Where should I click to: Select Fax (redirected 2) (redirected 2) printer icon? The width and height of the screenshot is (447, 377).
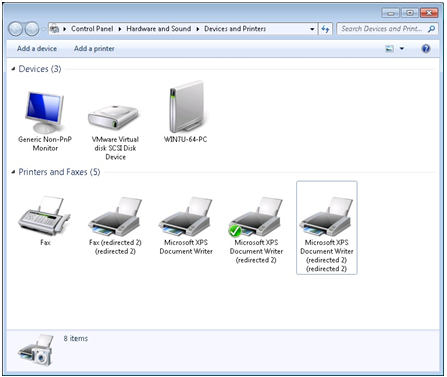click(x=115, y=216)
